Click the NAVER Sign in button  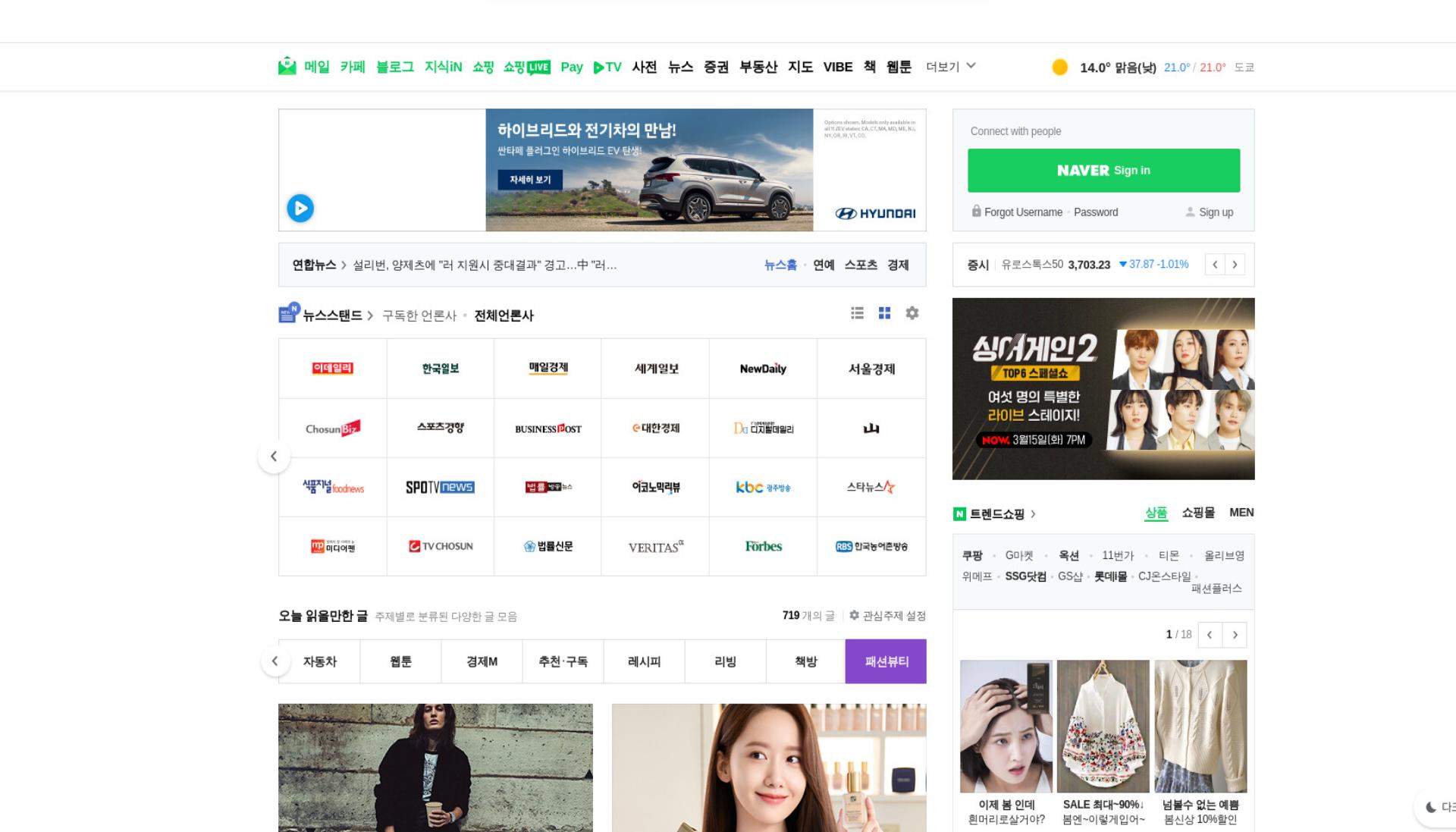coord(1103,171)
